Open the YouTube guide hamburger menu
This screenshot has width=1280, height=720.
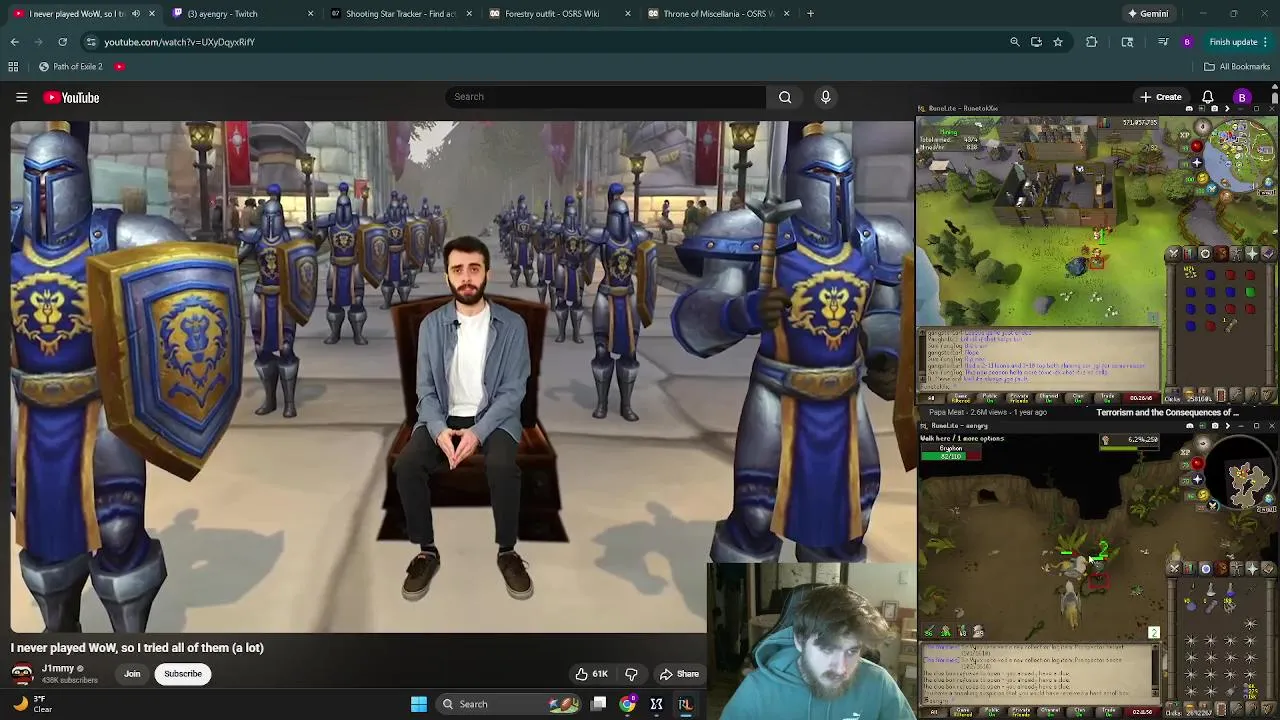click(21, 97)
